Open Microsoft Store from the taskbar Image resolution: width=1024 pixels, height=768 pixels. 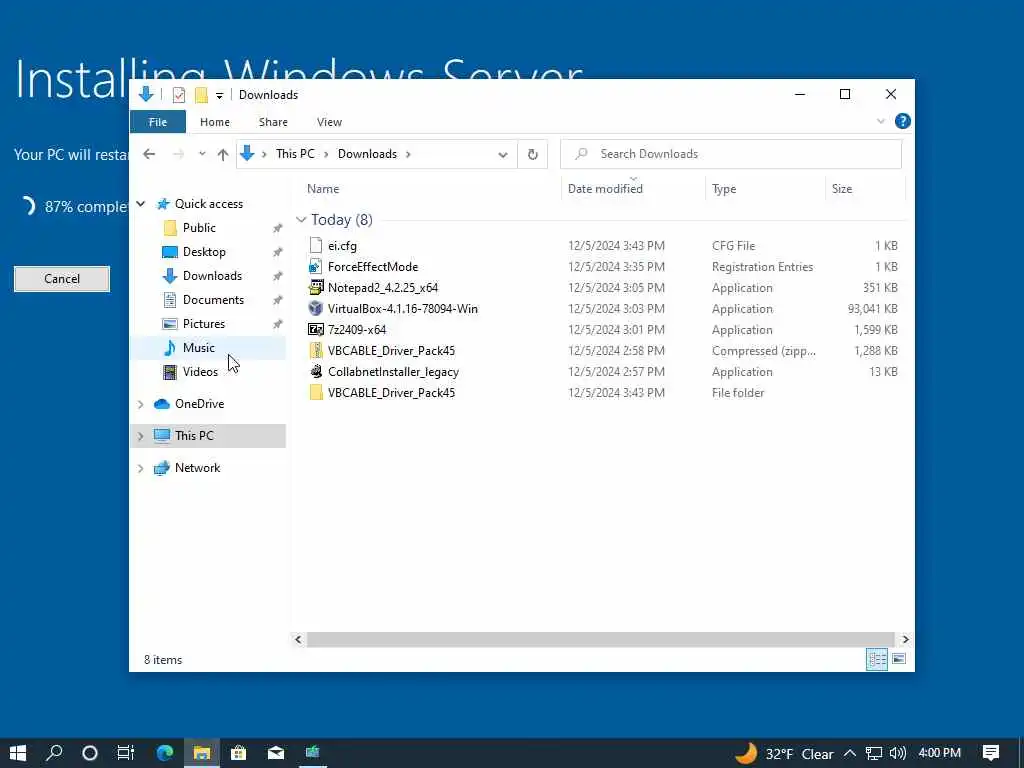pyautogui.click(x=239, y=753)
